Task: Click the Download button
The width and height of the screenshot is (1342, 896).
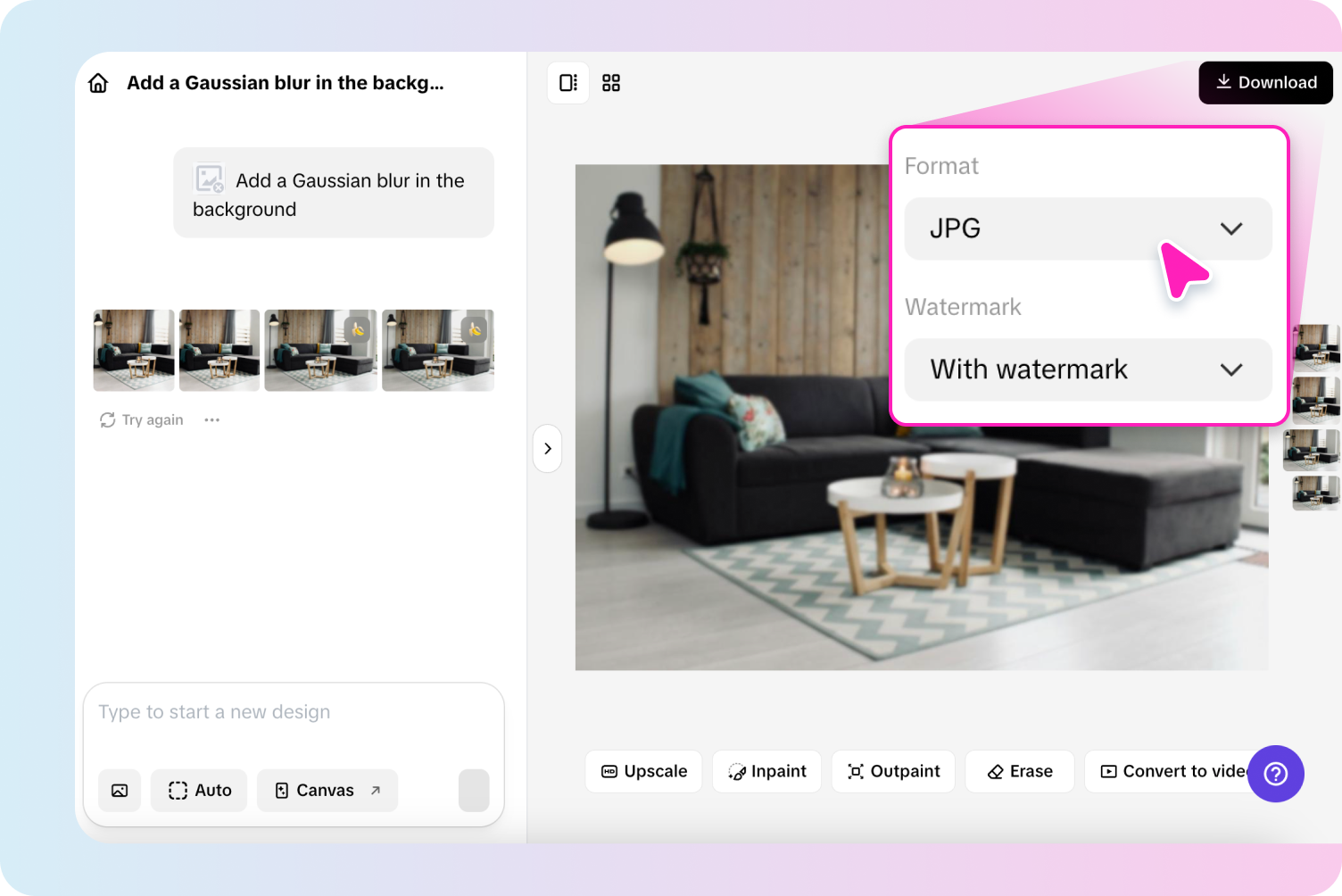Action: pyautogui.click(x=1265, y=82)
